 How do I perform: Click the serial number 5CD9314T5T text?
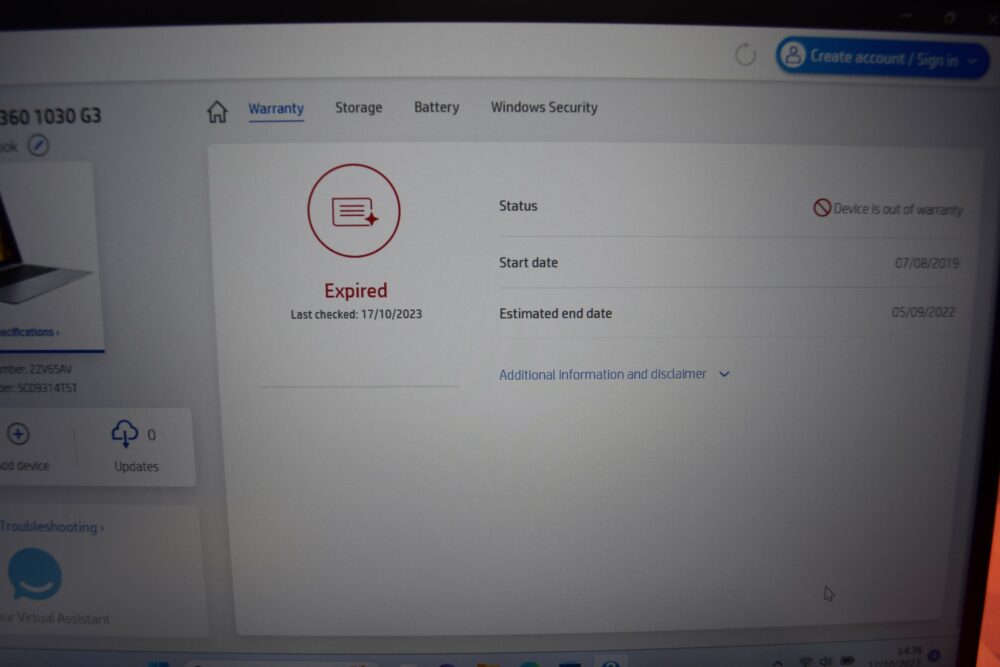48,388
